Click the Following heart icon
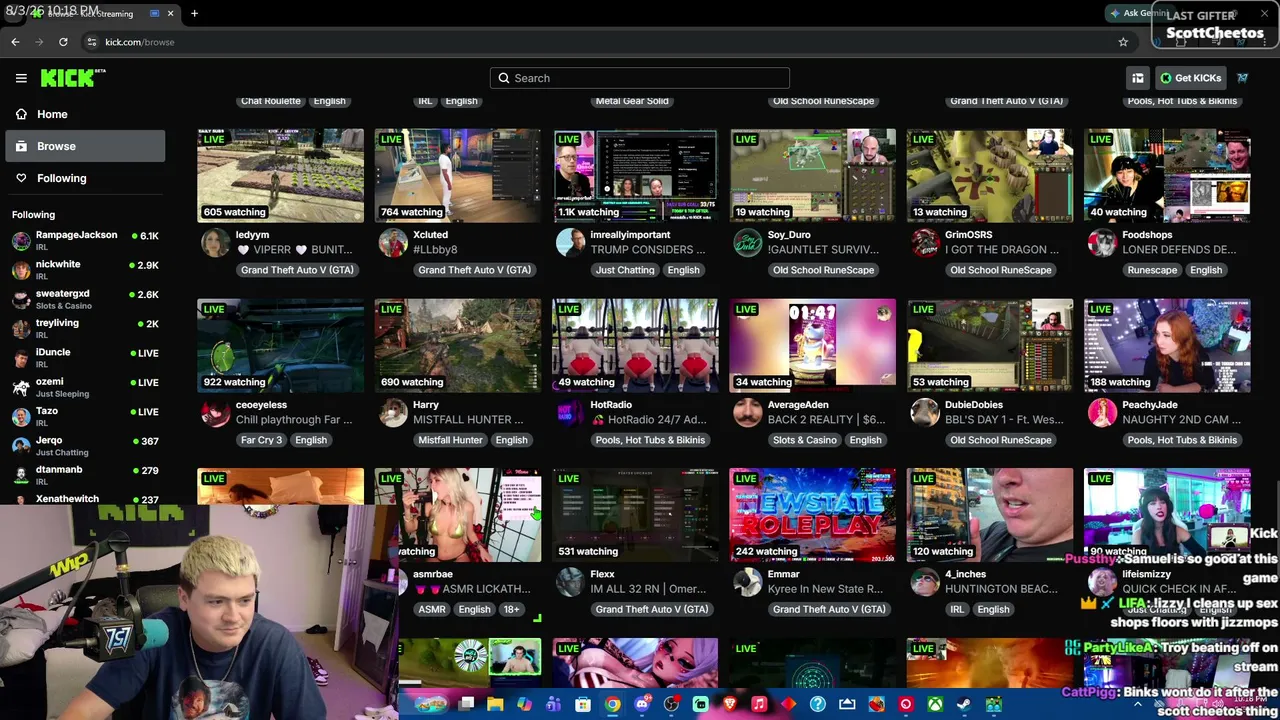The width and height of the screenshot is (1280, 720). (x=21, y=178)
